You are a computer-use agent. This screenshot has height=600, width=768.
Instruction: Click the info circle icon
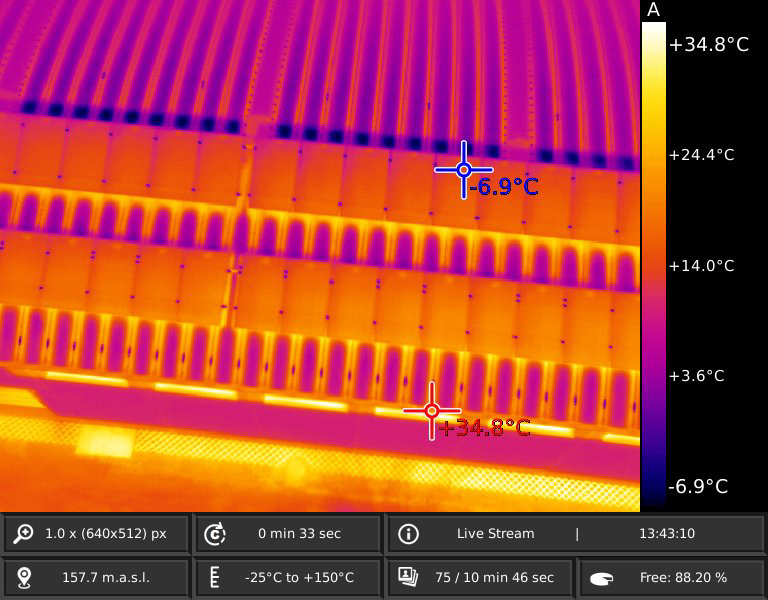(408, 533)
